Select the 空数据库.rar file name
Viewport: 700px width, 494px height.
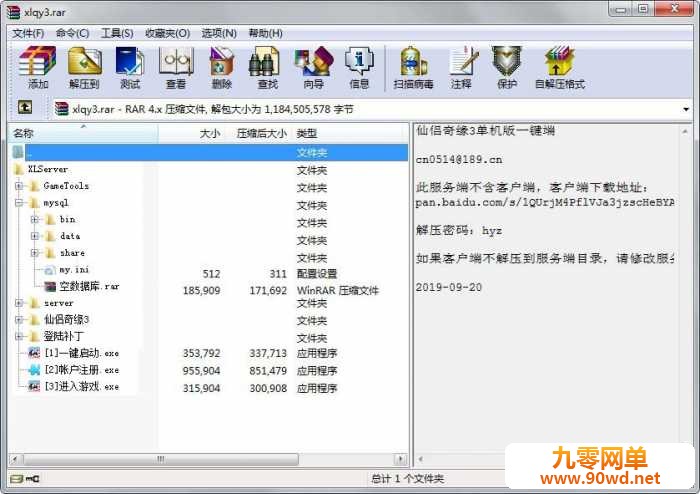(89, 286)
